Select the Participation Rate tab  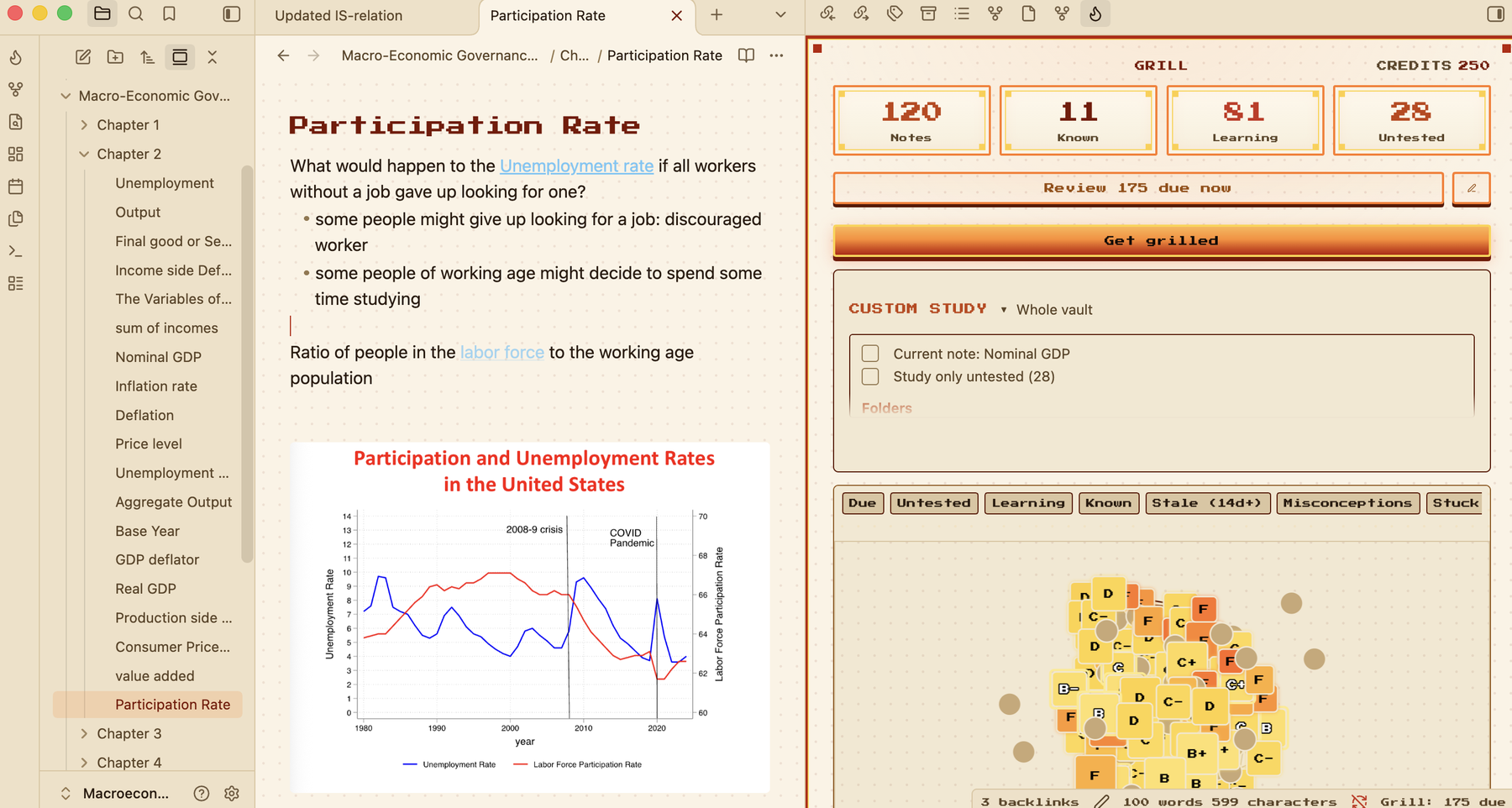tap(548, 15)
